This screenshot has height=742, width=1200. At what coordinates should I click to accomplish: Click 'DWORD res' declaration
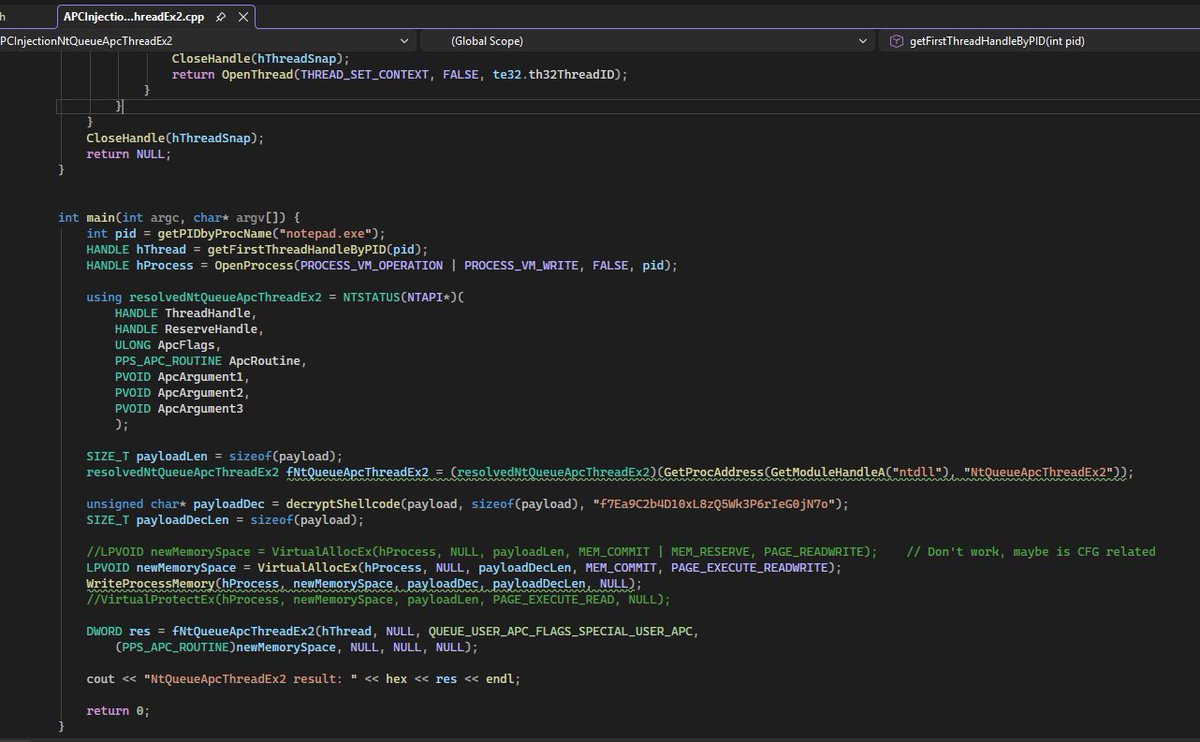[x=118, y=632]
